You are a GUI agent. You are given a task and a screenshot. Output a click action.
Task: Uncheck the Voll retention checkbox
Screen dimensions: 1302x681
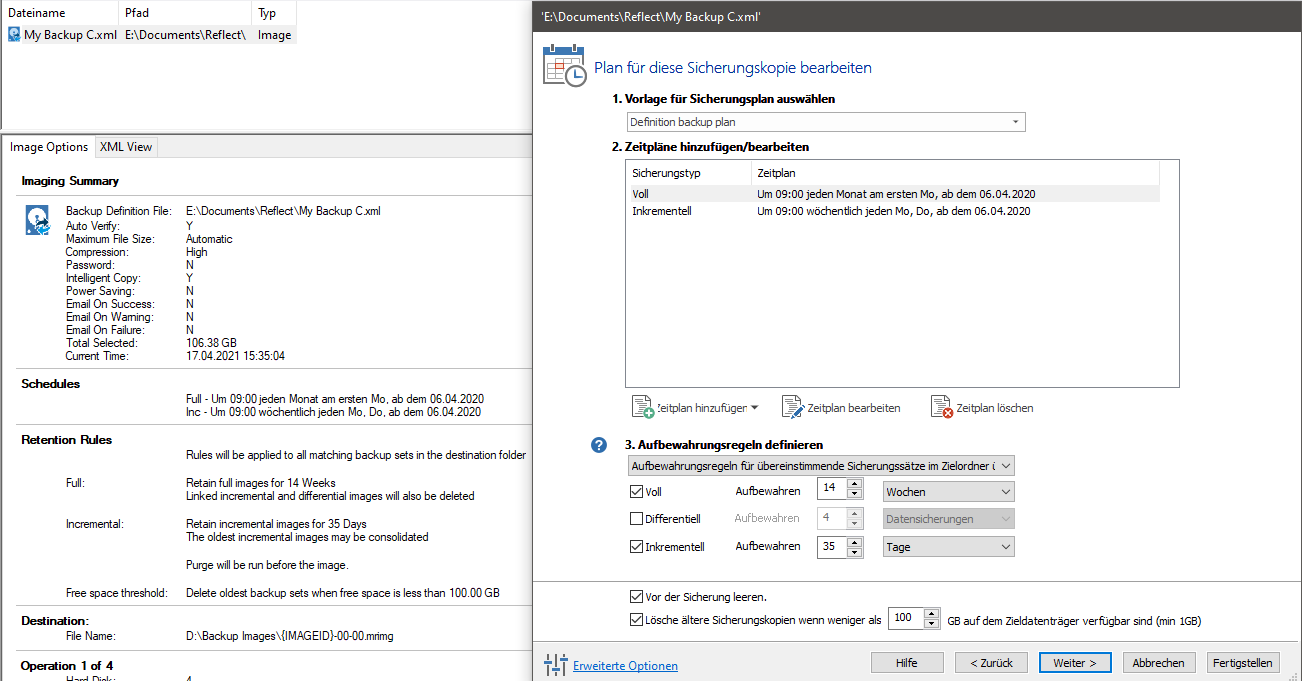[637, 492]
